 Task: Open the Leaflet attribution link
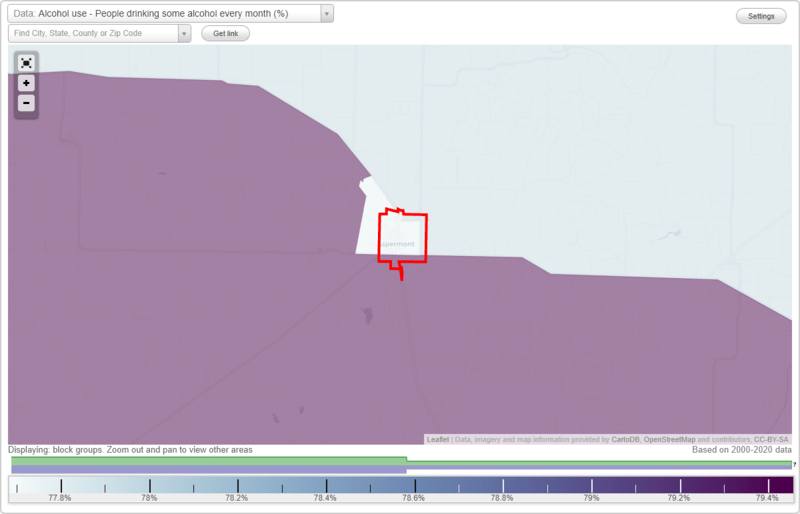[x=438, y=439]
